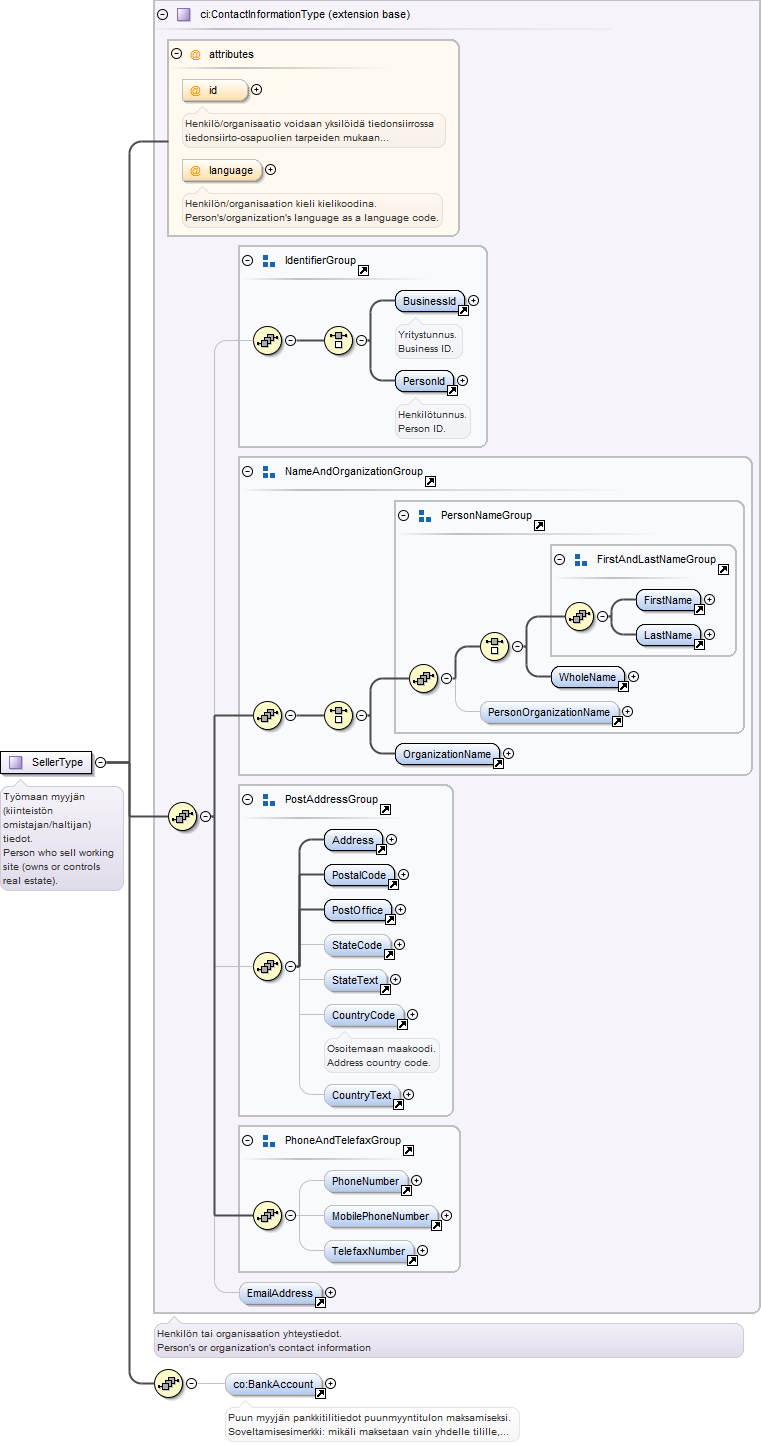
Task: Click the ci:ContactInformationType type icon
Action: 183,15
